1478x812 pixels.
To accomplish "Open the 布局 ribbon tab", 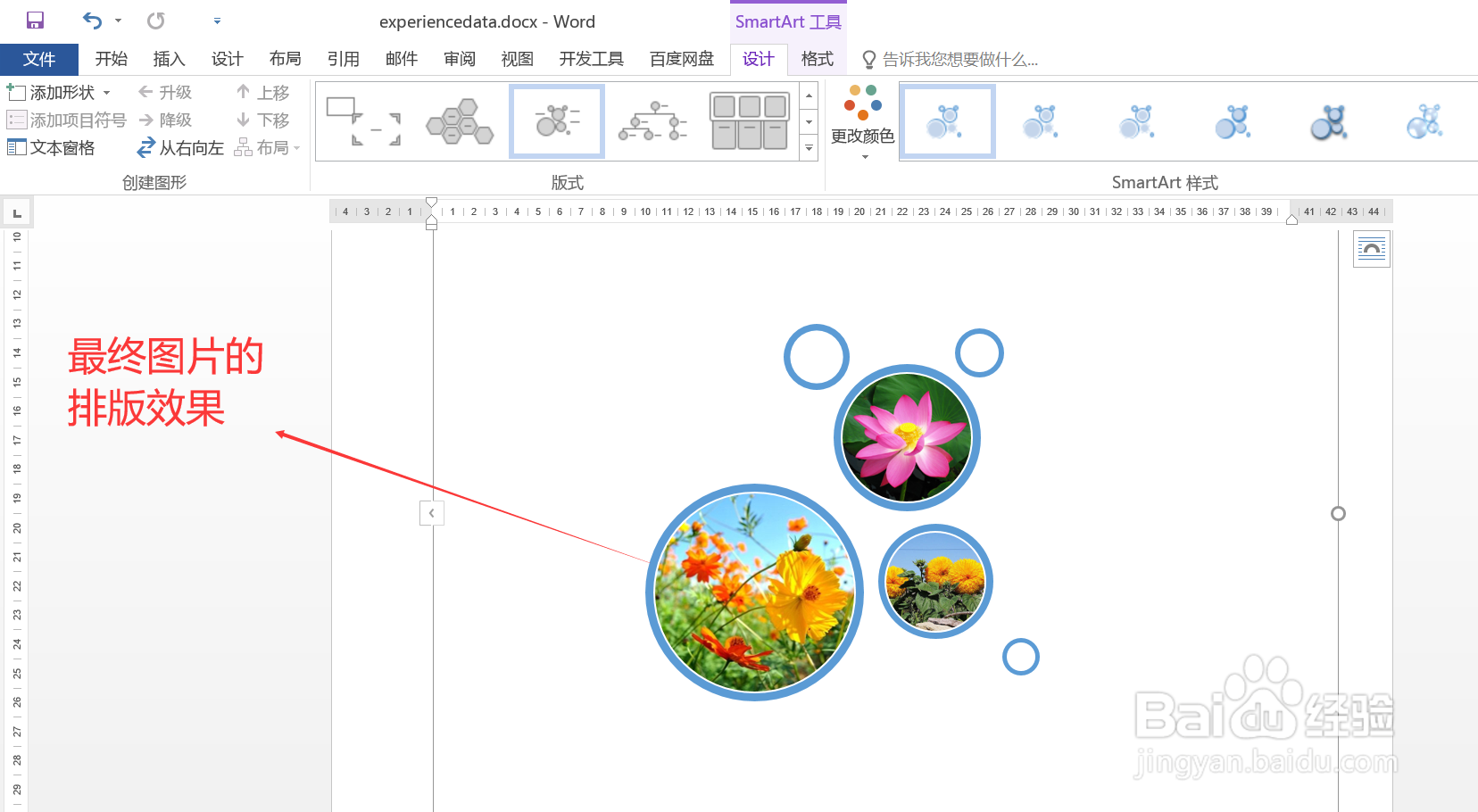I will [x=286, y=59].
